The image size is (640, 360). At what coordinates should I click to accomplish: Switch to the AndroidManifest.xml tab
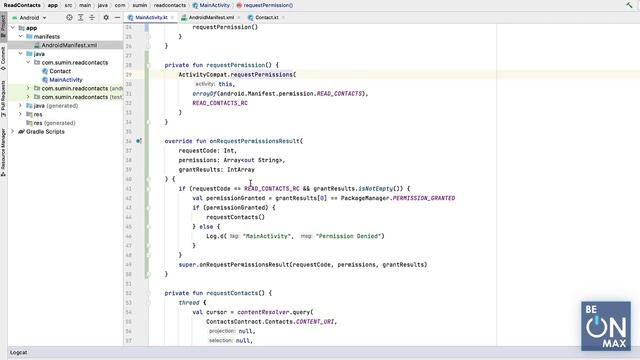pos(211,18)
